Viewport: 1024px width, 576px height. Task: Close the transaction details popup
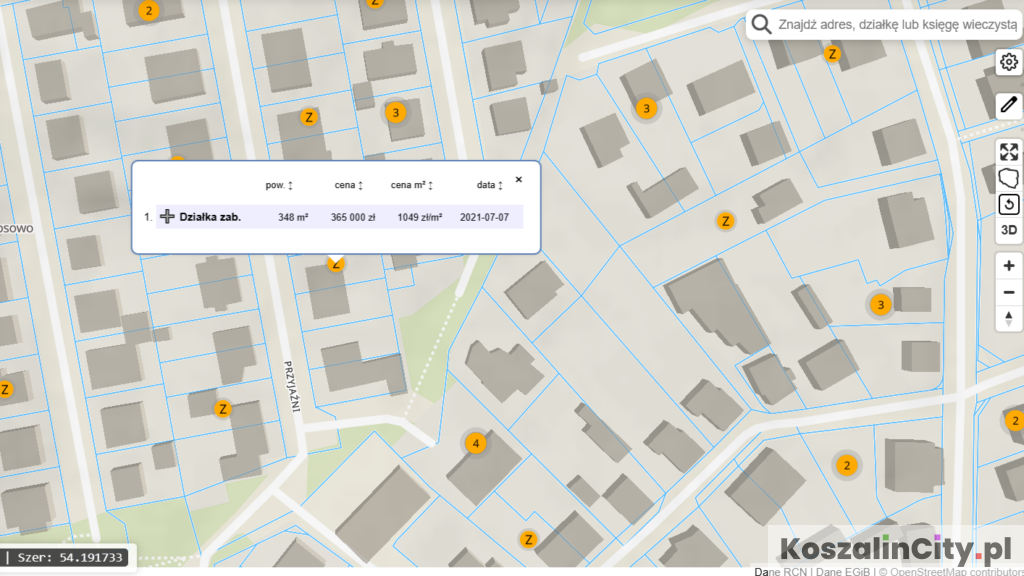[x=518, y=180]
